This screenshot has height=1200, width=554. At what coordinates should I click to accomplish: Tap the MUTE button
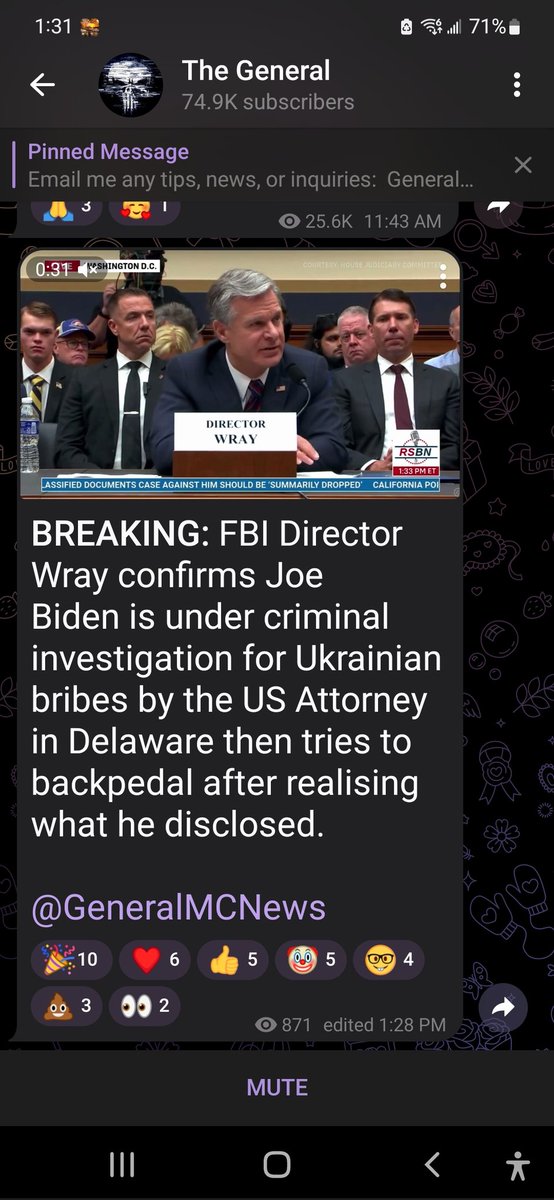tap(277, 1087)
